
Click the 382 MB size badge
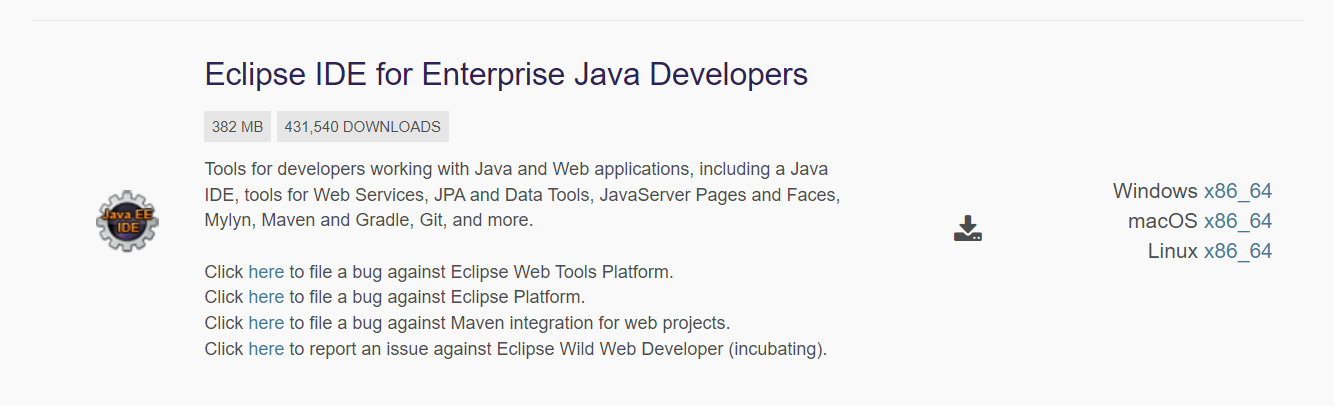tap(237, 127)
